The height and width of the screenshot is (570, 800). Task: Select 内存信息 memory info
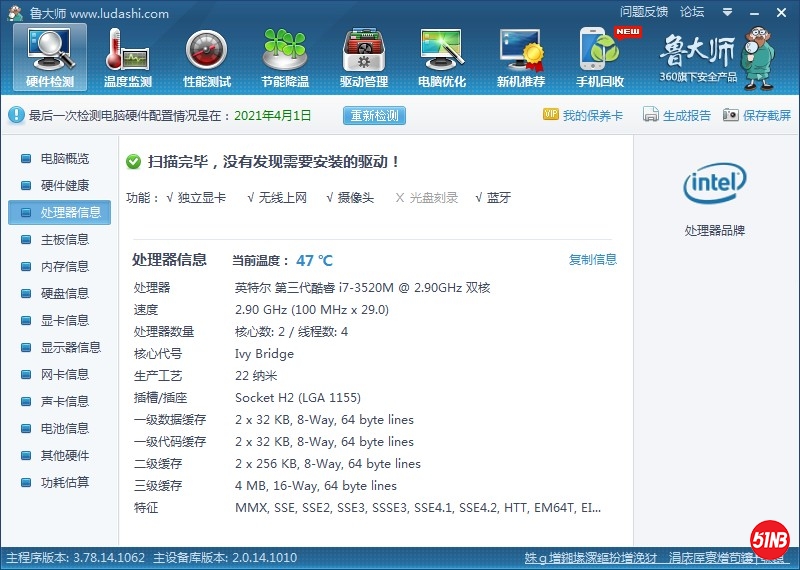pyautogui.click(x=64, y=267)
